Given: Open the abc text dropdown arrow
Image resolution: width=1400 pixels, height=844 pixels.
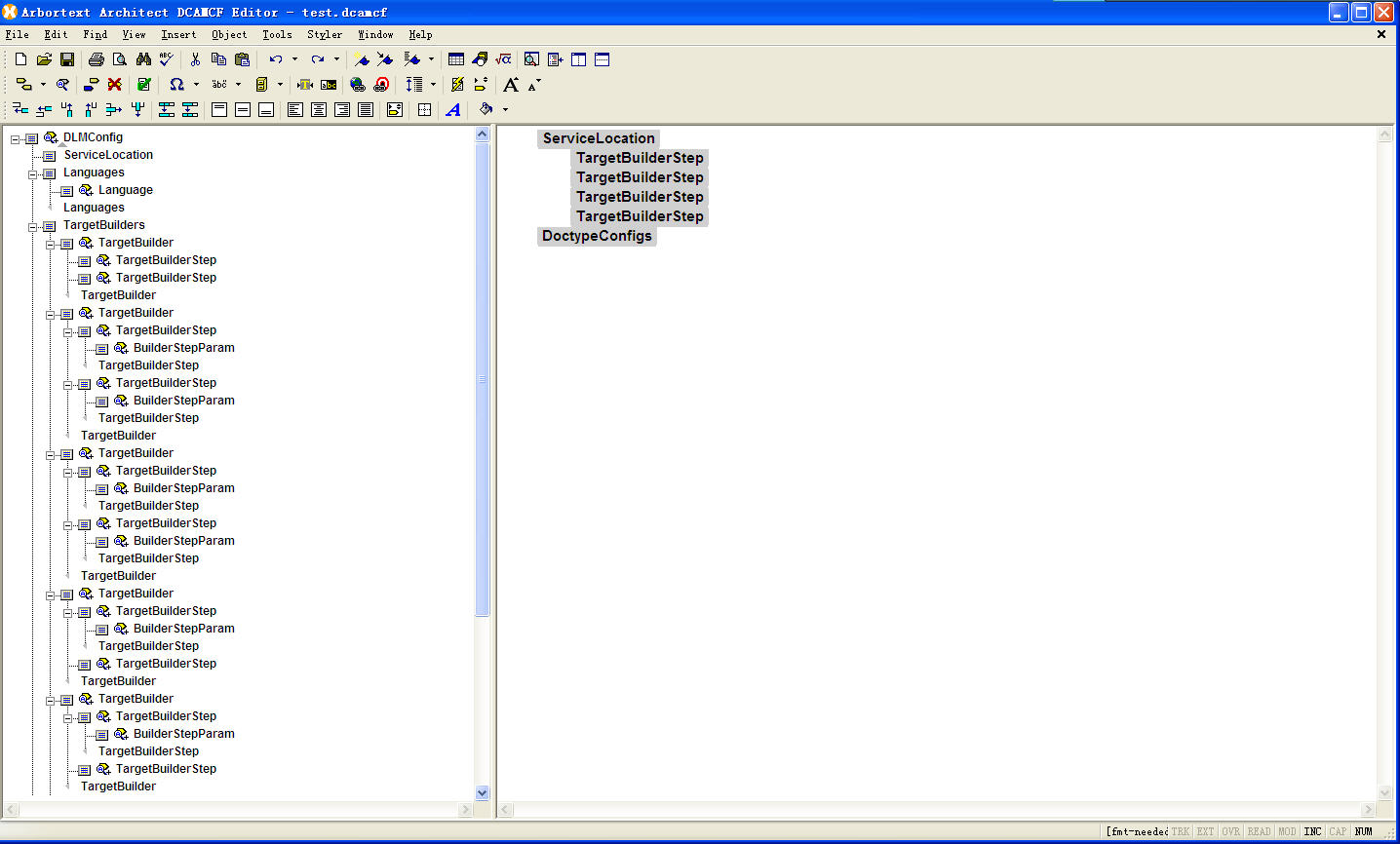Looking at the screenshot, I should coord(238,85).
